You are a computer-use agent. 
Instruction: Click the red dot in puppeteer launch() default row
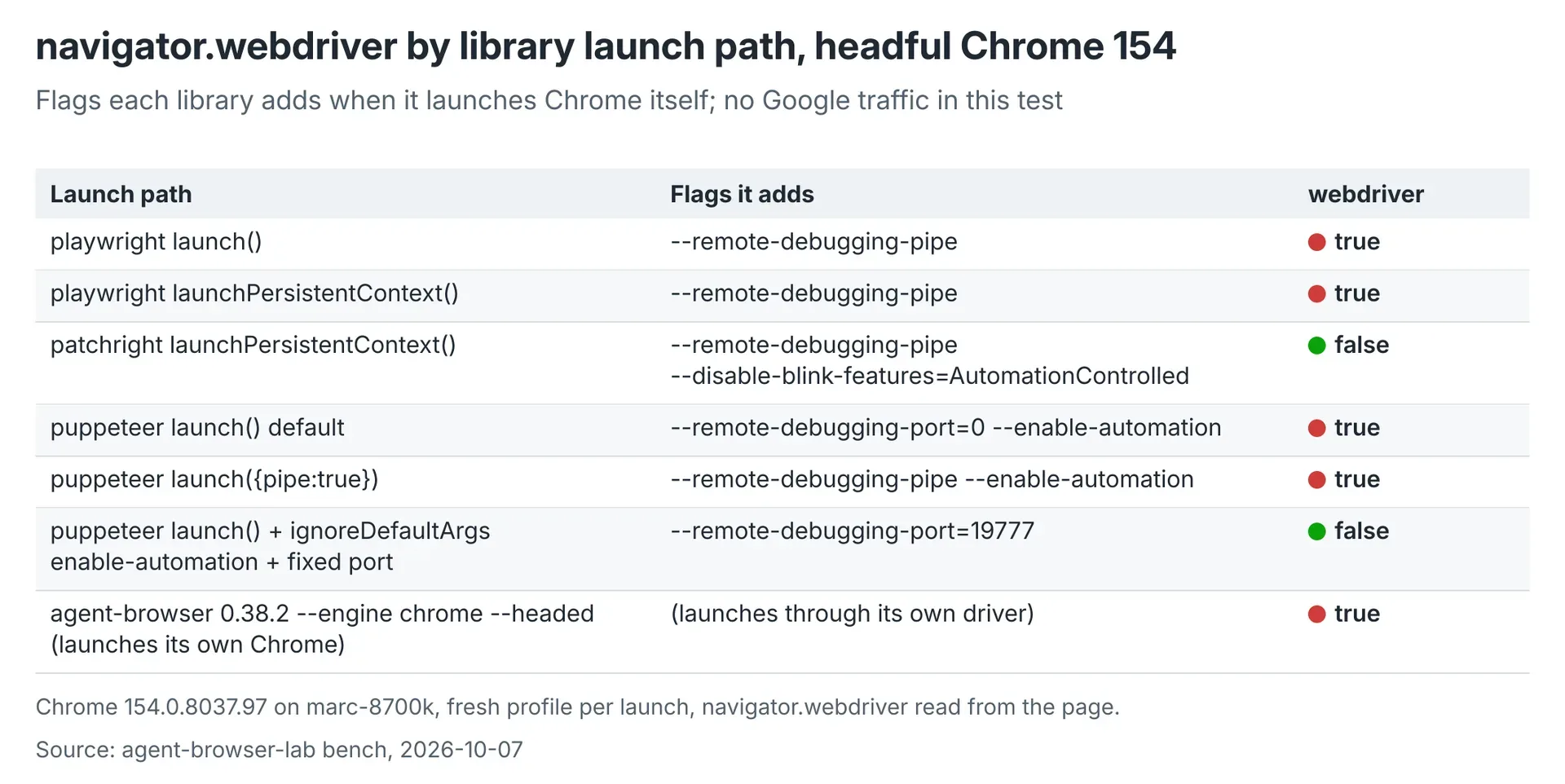(1316, 428)
